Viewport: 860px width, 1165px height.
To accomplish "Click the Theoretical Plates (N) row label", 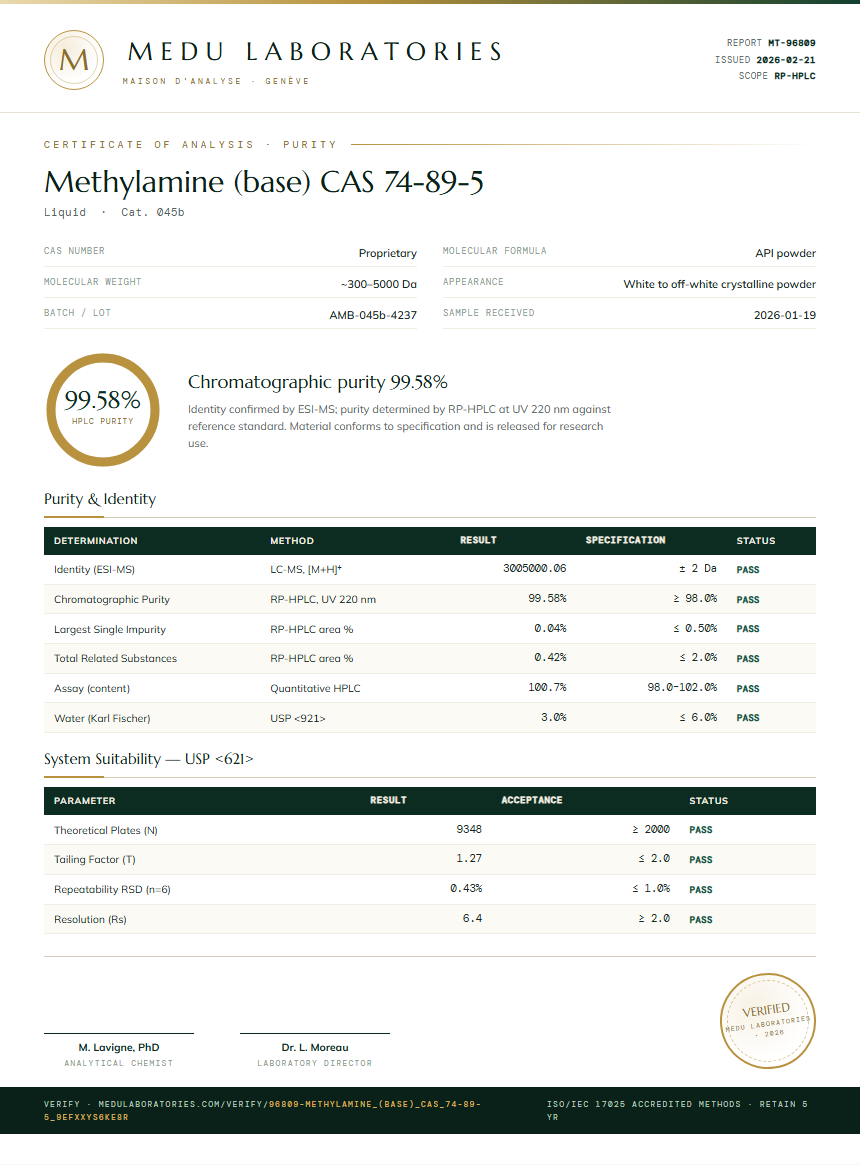I will point(106,831).
